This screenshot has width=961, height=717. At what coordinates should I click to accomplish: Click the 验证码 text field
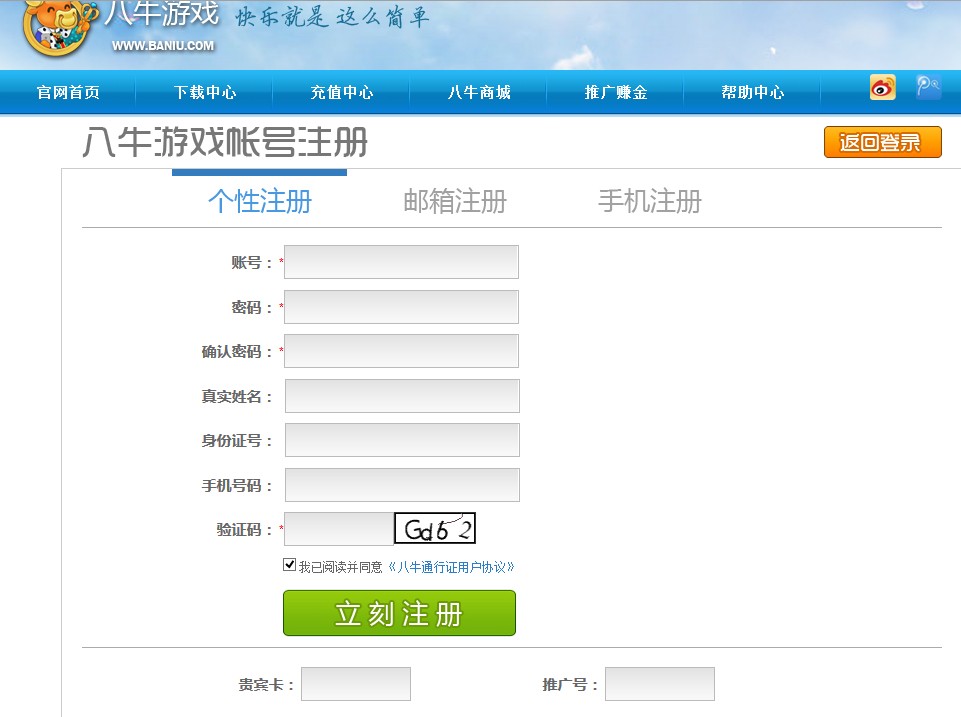339,529
